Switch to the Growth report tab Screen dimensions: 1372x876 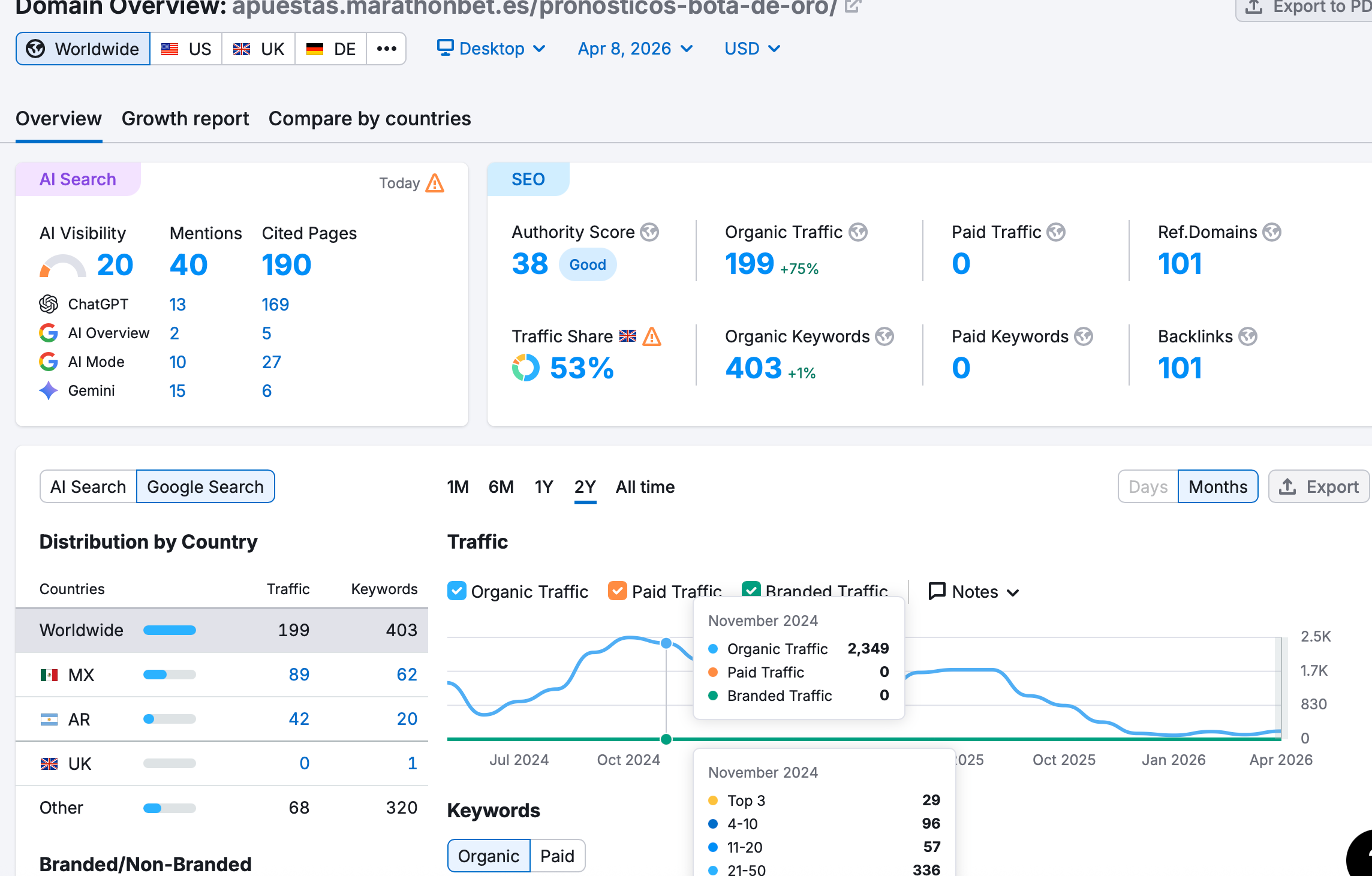coord(185,119)
